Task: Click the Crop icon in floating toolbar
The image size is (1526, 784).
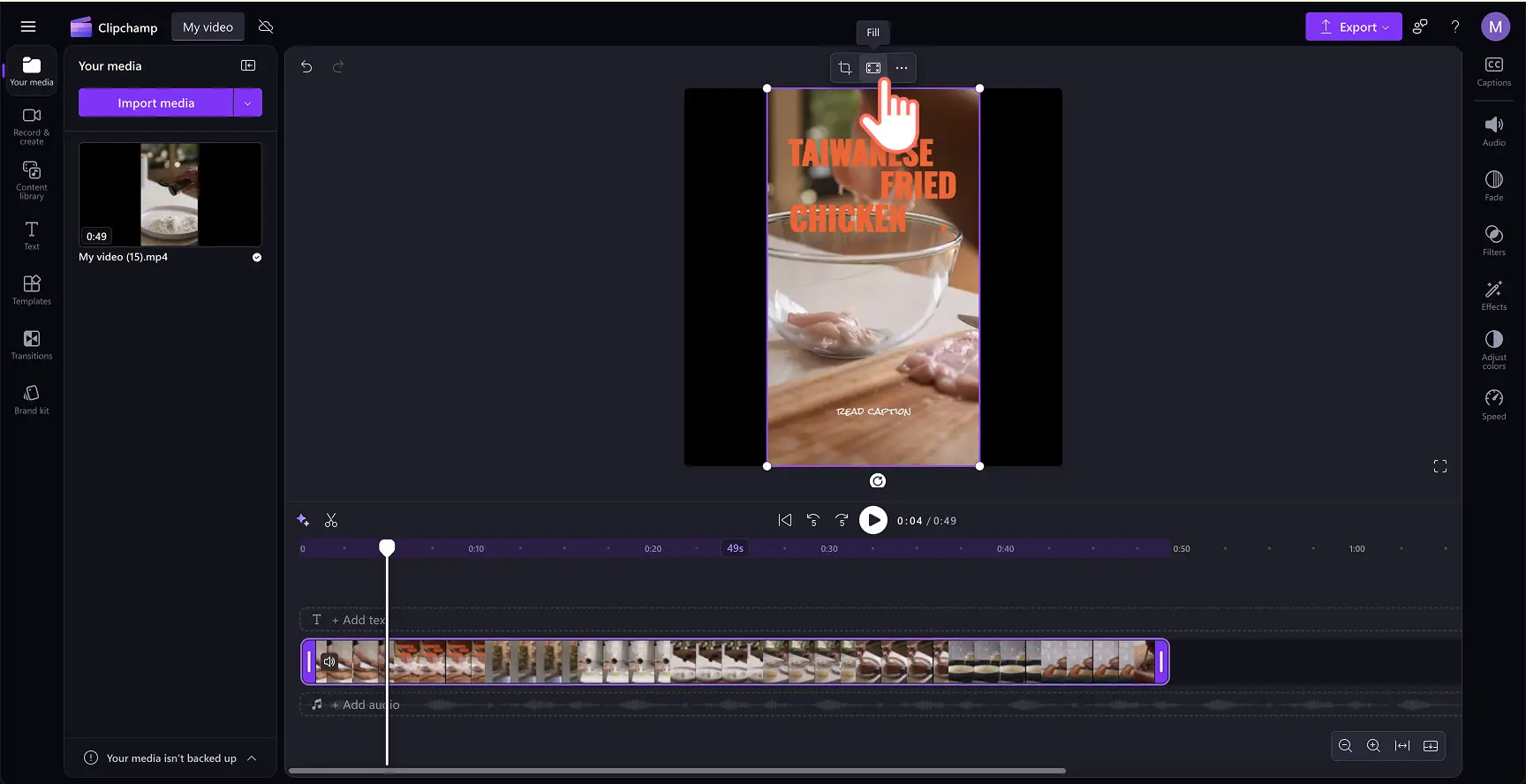Action: point(845,68)
